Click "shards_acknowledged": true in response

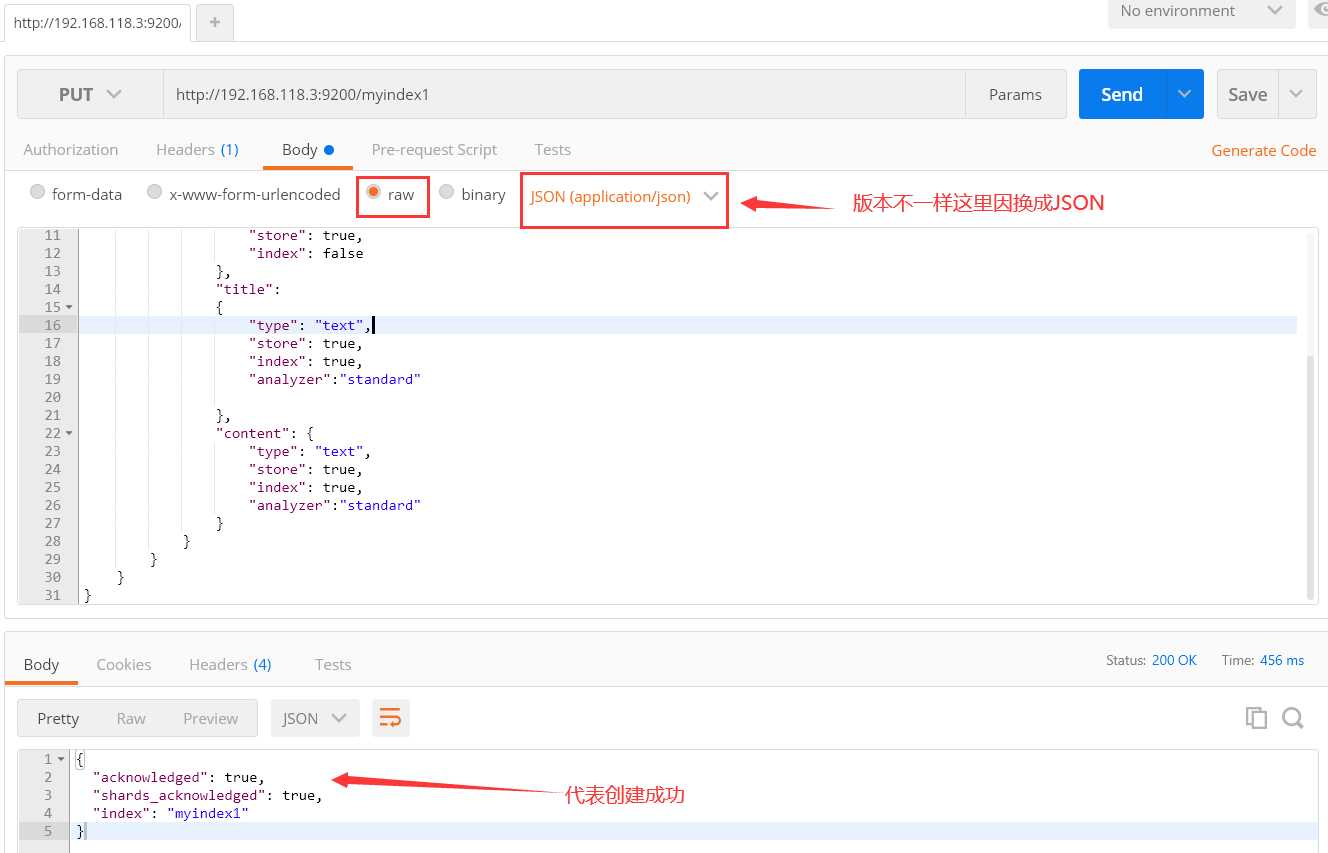point(207,795)
